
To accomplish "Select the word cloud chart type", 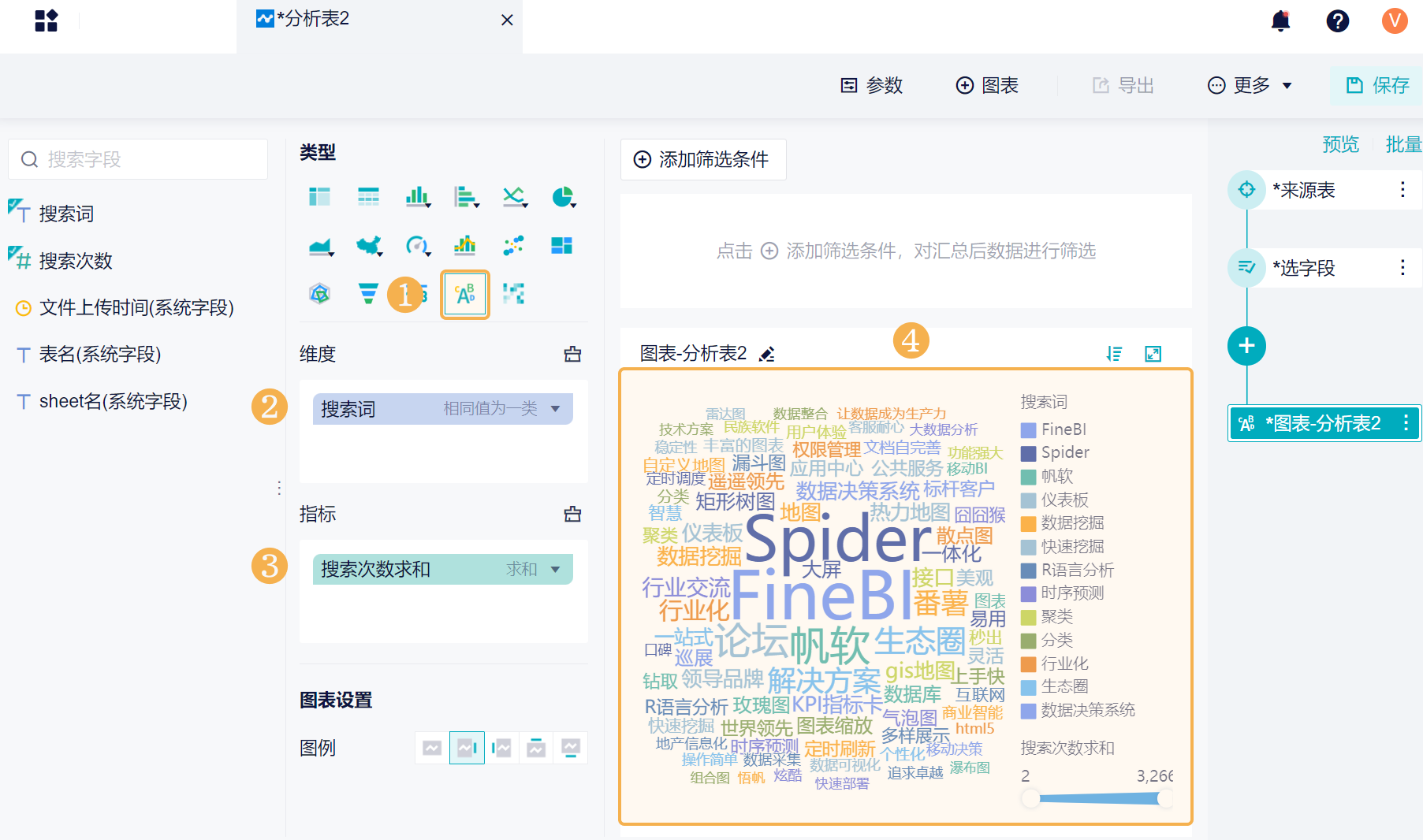I will 465,294.
